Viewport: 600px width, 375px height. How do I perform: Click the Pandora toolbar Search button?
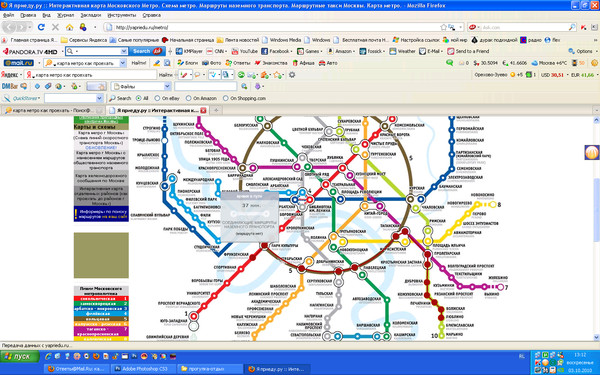(x=147, y=51)
